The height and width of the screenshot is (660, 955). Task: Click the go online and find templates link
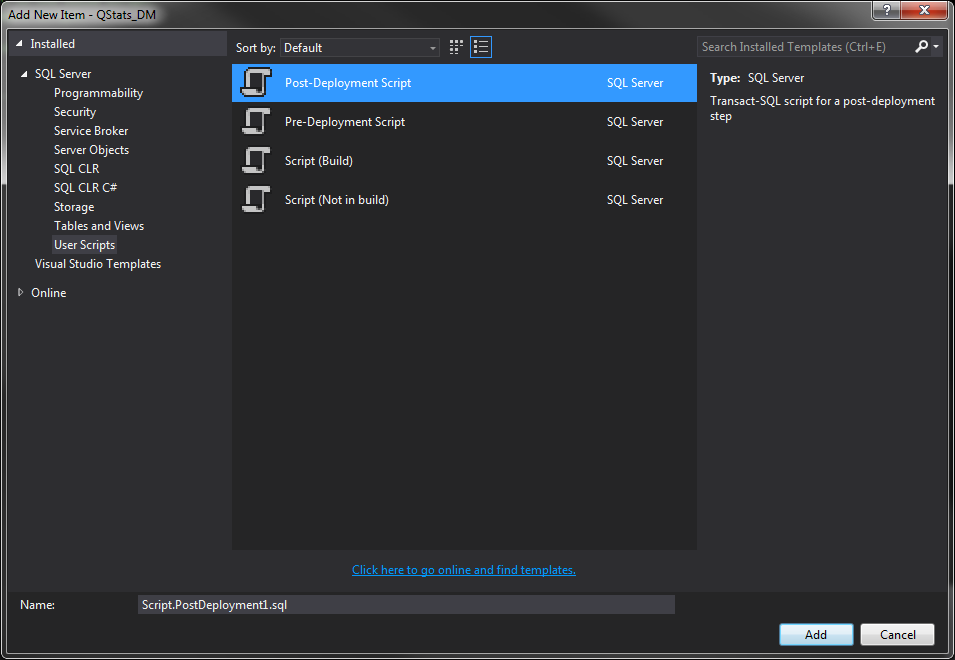pos(463,570)
